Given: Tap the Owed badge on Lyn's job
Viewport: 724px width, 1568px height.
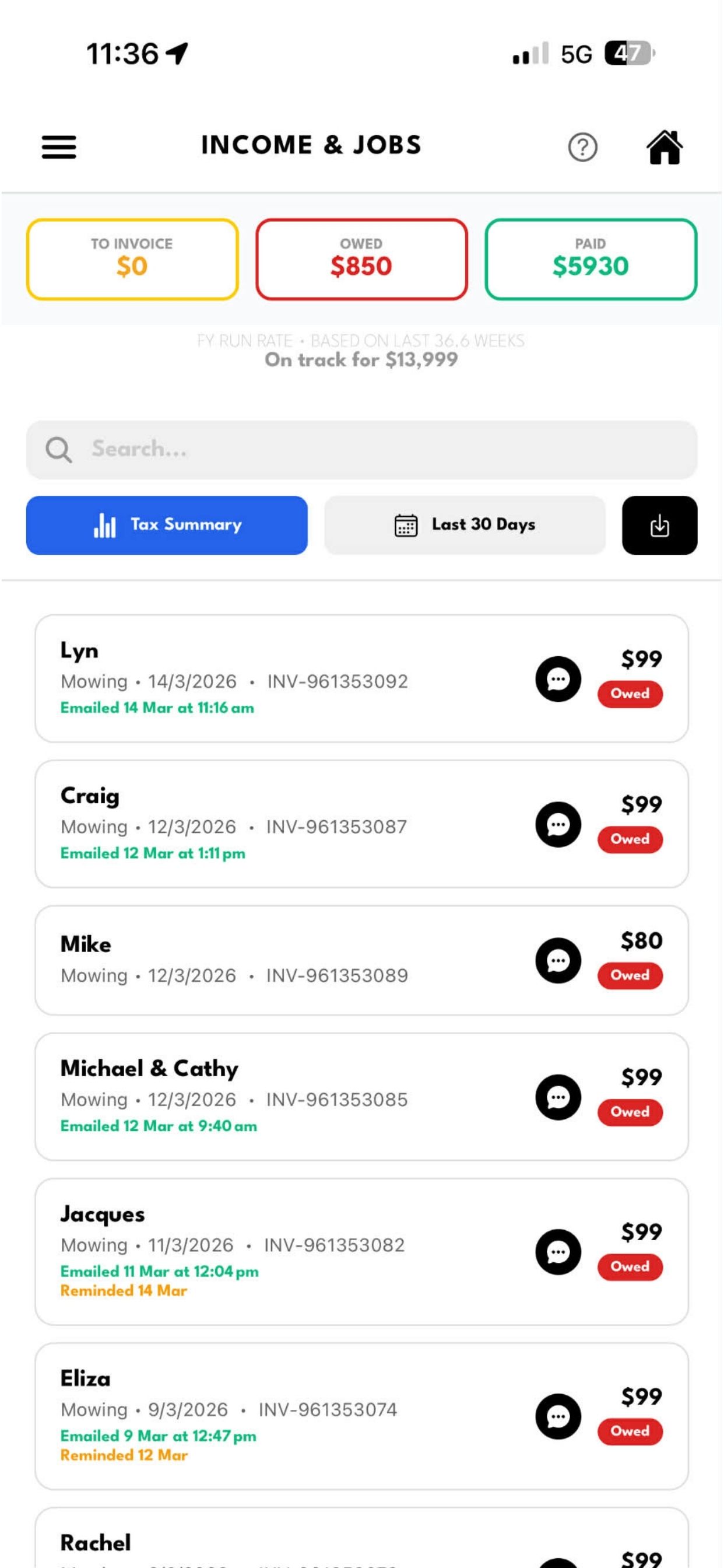Looking at the screenshot, I should (630, 694).
